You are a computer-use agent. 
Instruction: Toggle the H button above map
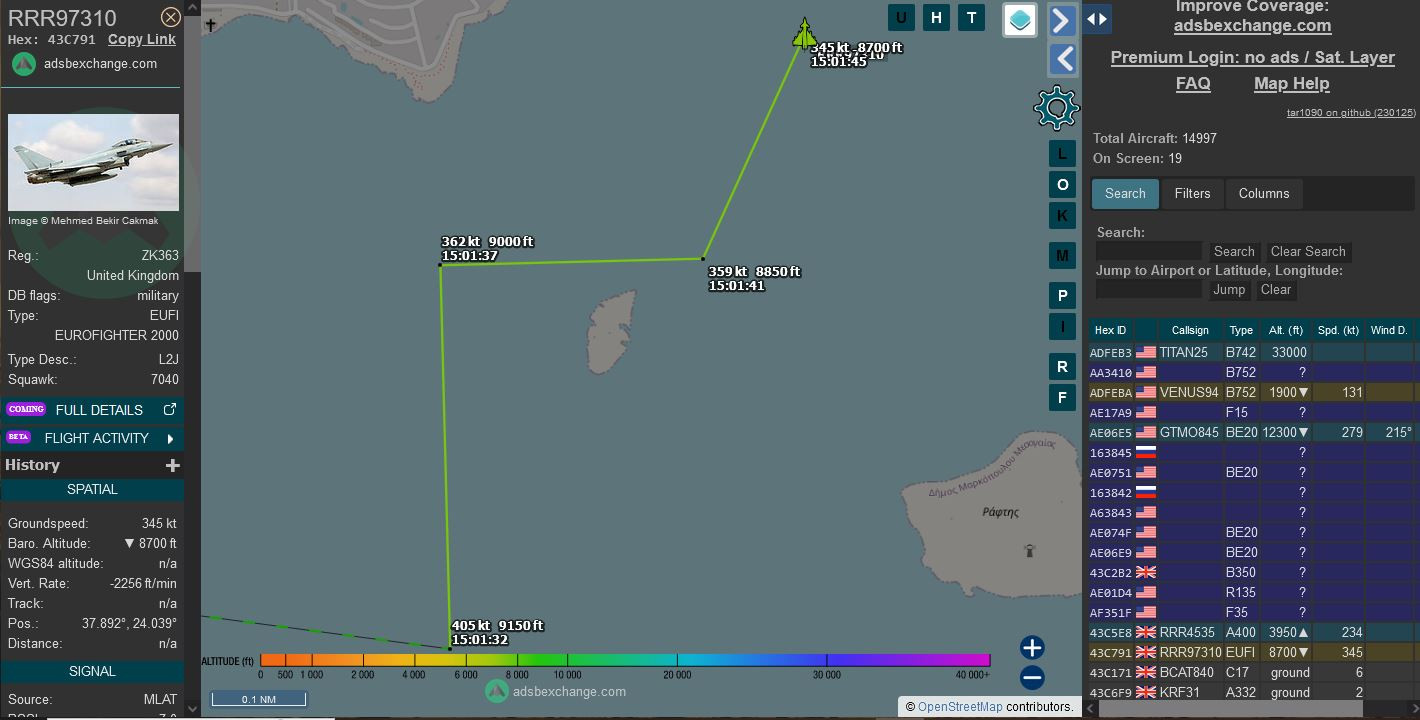[936, 17]
